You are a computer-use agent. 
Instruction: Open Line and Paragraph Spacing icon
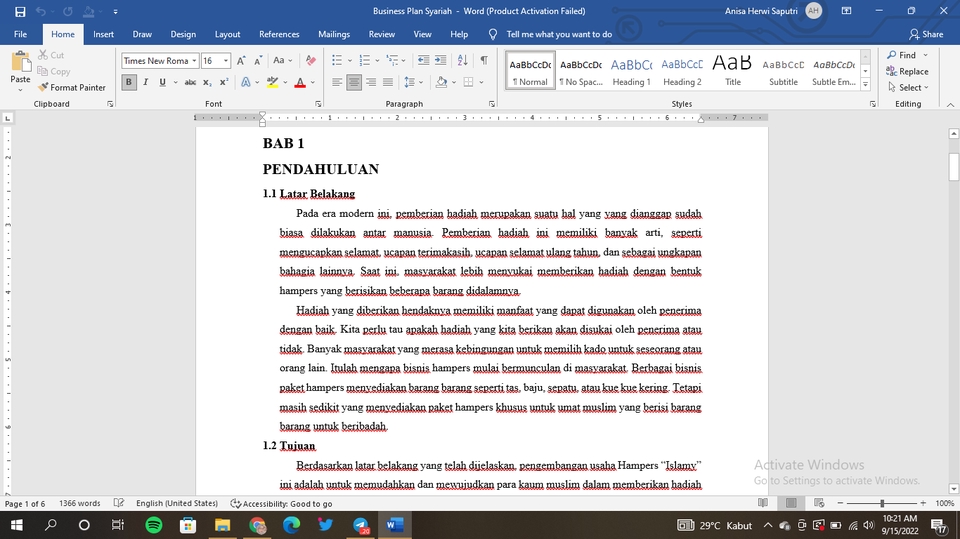[x=410, y=82]
